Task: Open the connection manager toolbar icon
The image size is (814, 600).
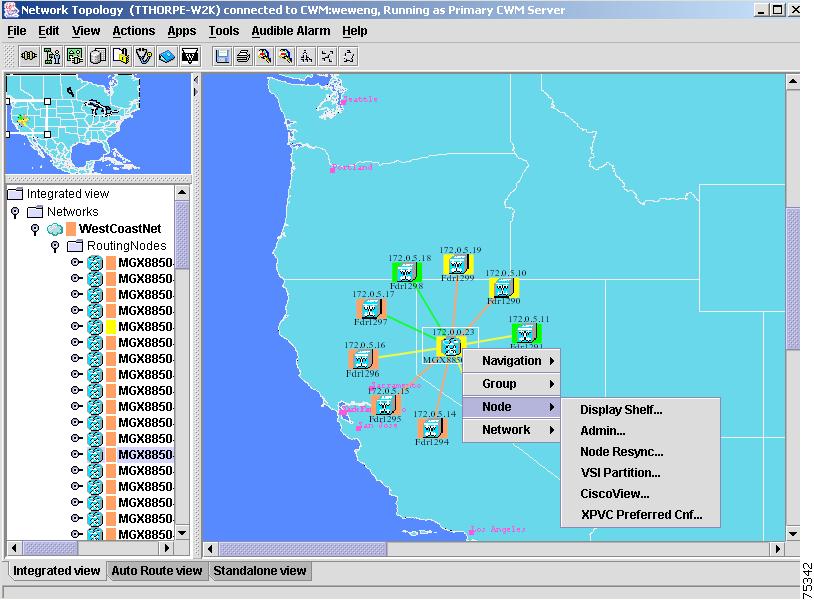Action: point(29,56)
